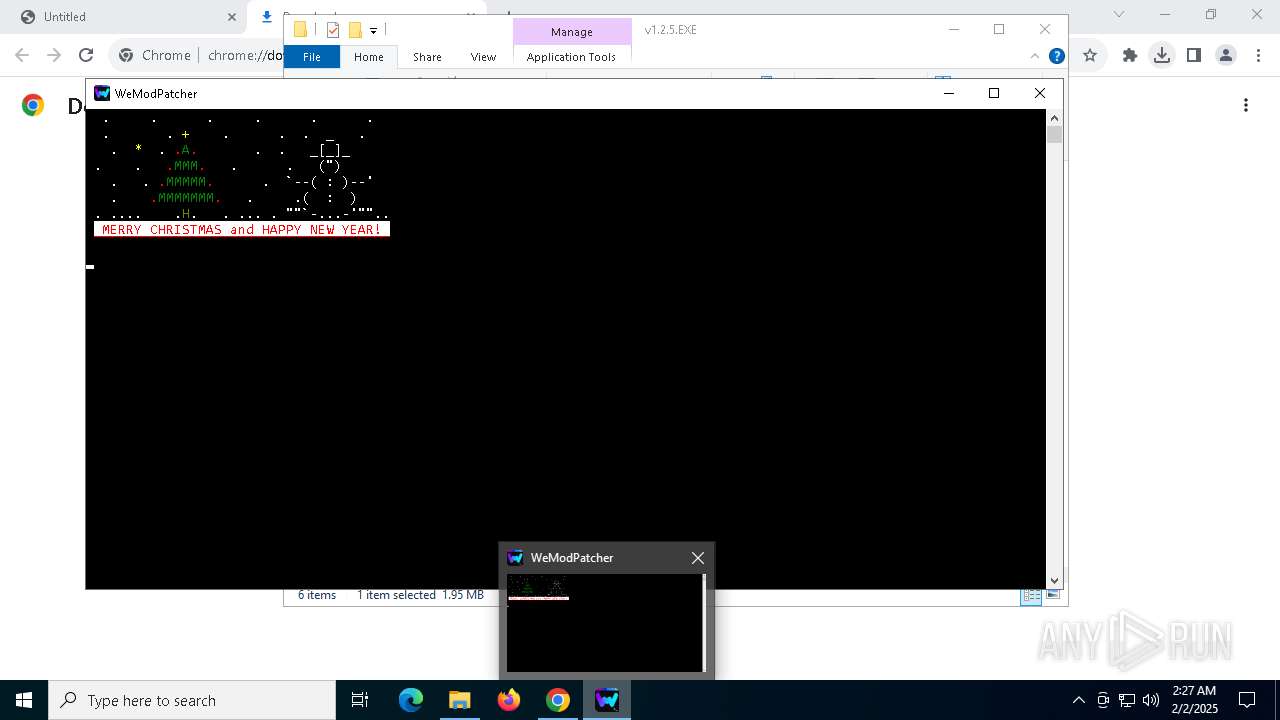Minimize the WeModPatcher window
Viewport: 1280px width, 720px height.
[x=949, y=93]
